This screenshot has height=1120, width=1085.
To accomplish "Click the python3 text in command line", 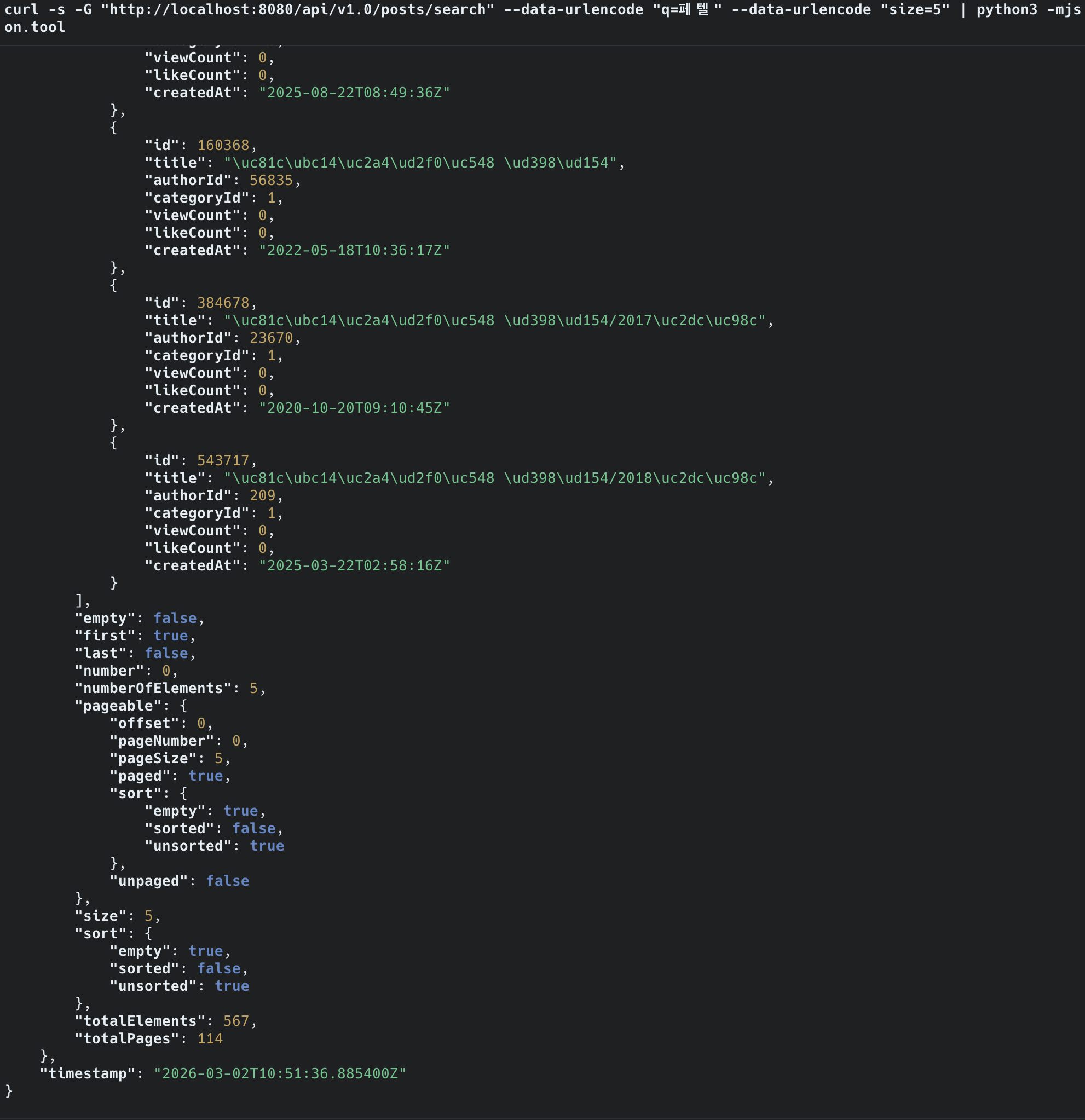I will [1006, 10].
